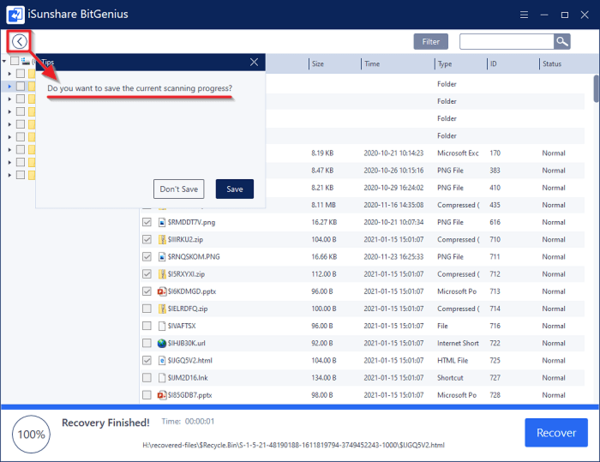
Task: Click the Save button in dialog
Action: 235,189
